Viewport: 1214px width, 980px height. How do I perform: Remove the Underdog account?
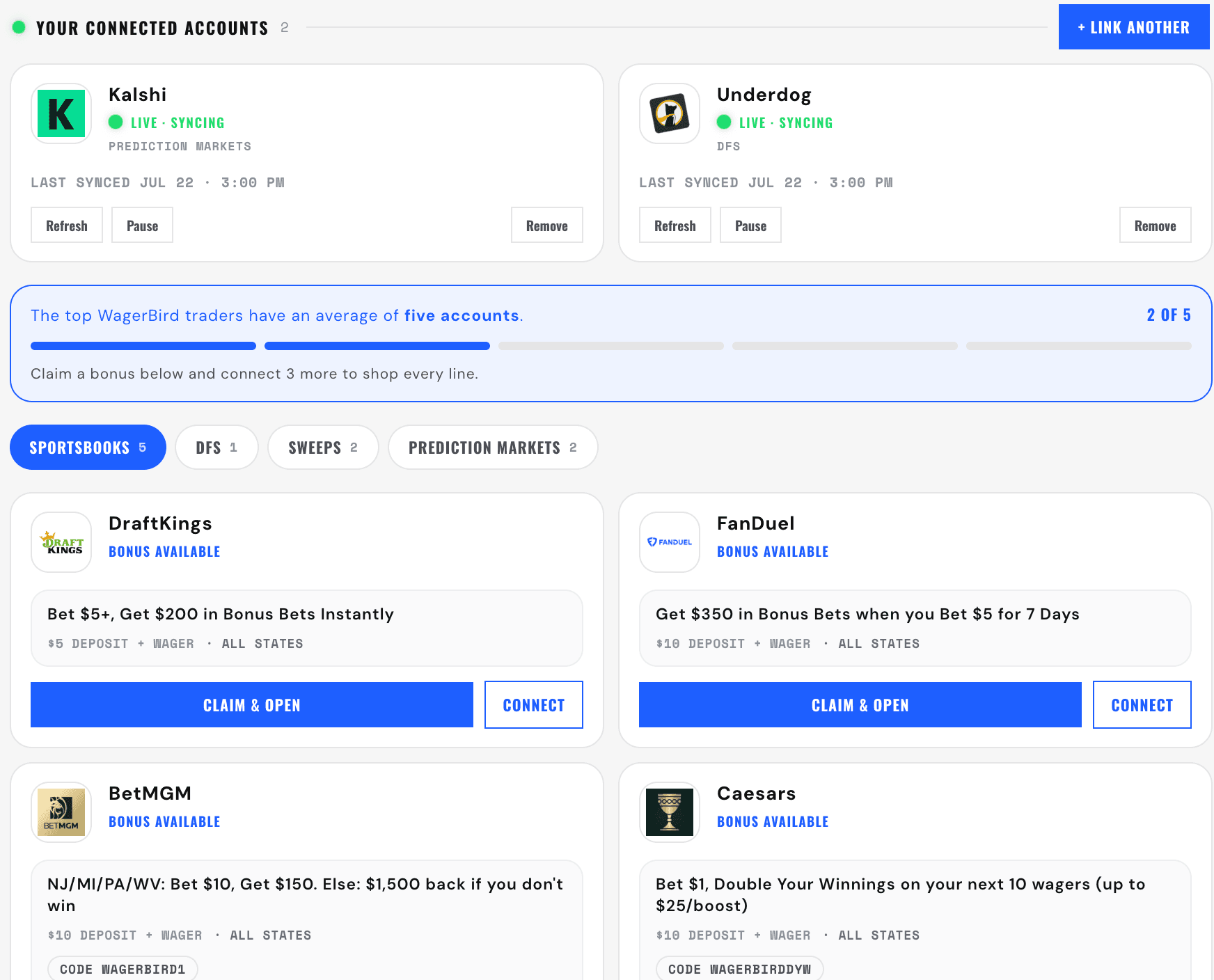point(1156,225)
